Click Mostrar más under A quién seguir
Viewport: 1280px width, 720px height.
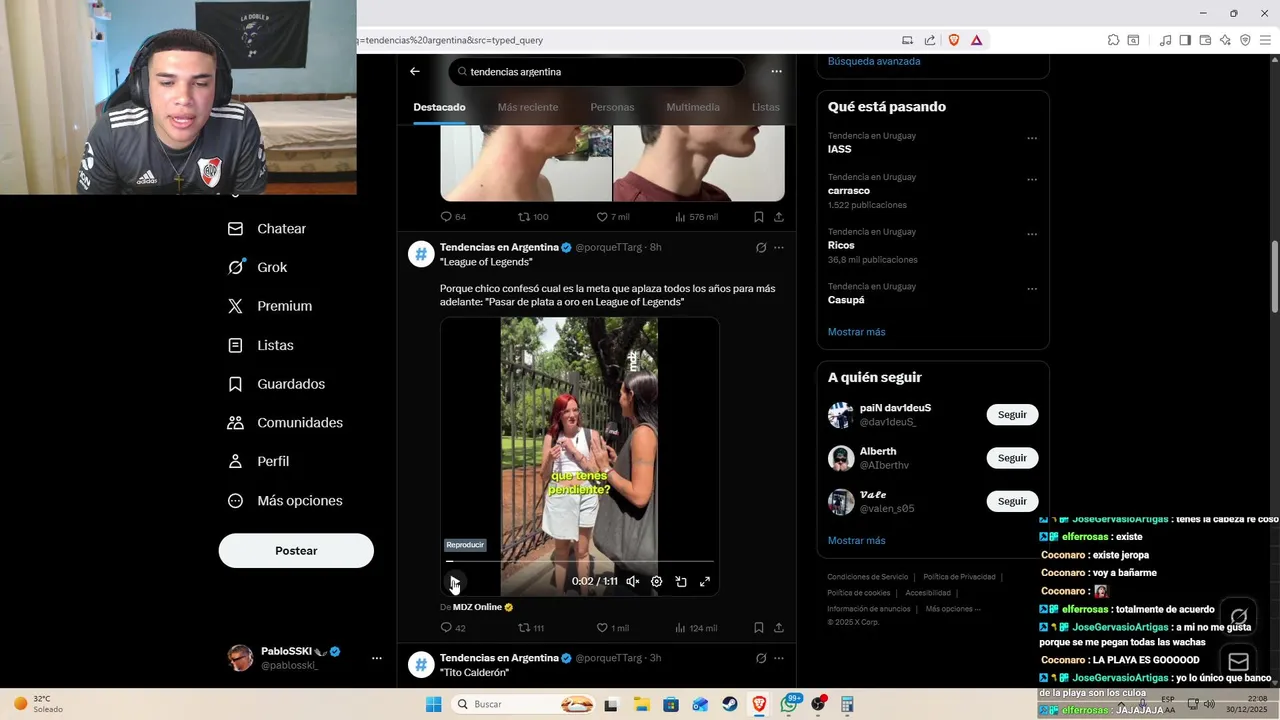pyautogui.click(x=856, y=541)
